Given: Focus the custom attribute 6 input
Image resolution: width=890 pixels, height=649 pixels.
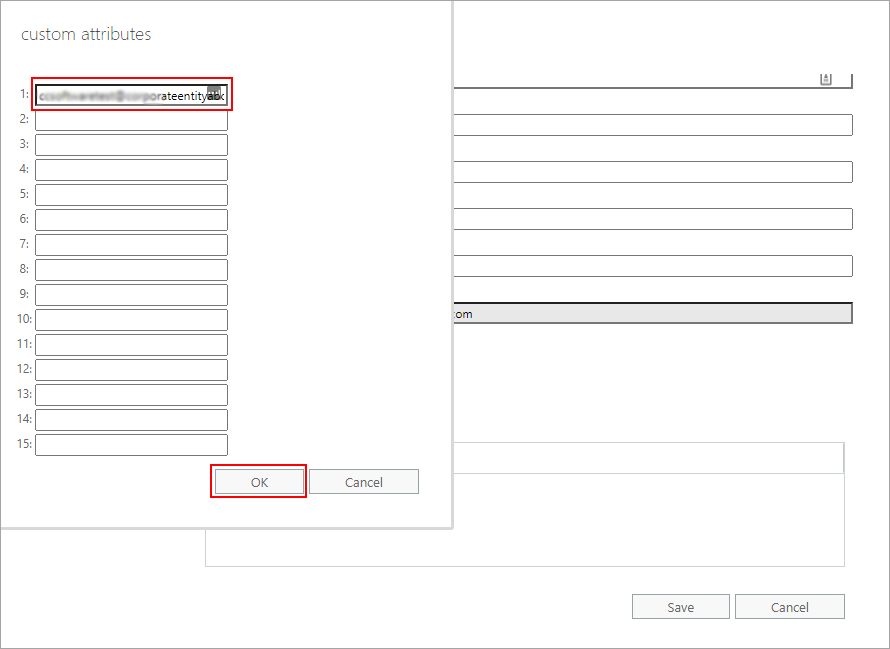Looking at the screenshot, I should coord(131,220).
